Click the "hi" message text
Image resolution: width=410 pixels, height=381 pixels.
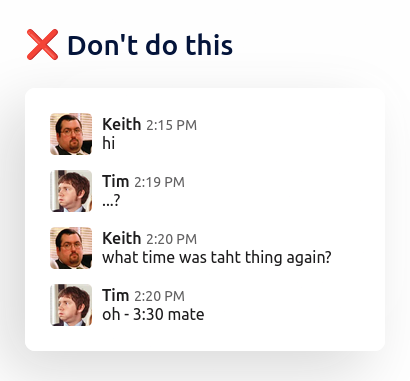(109, 143)
